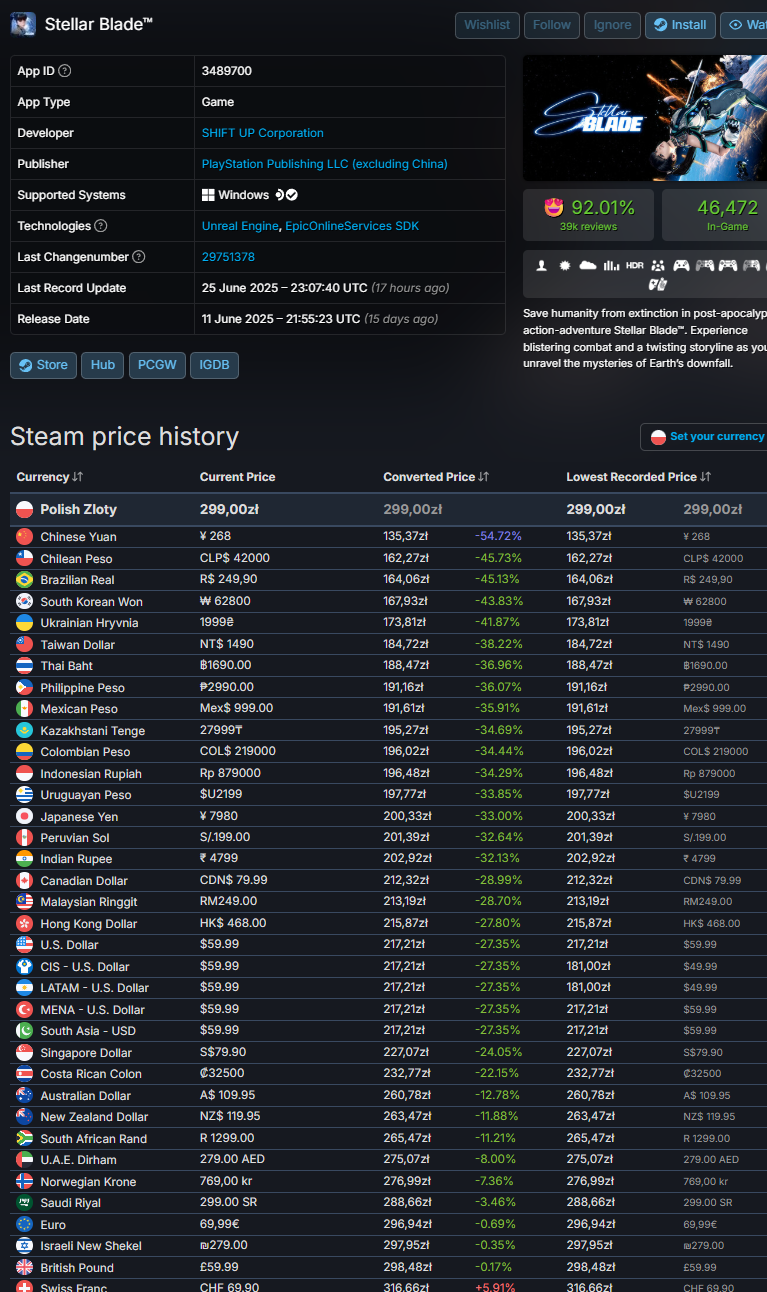767x1292 pixels.
Task: Click the 46,472 In-Game count box
Action: coord(714,215)
